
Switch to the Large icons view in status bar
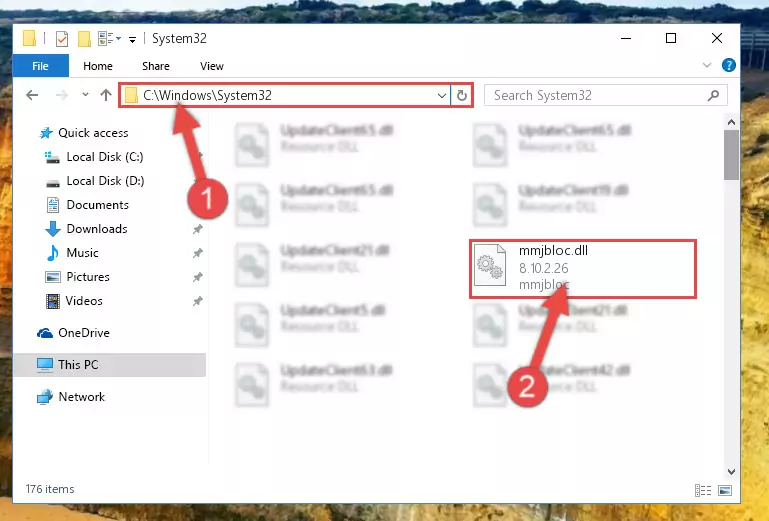[x=725, y=490]
